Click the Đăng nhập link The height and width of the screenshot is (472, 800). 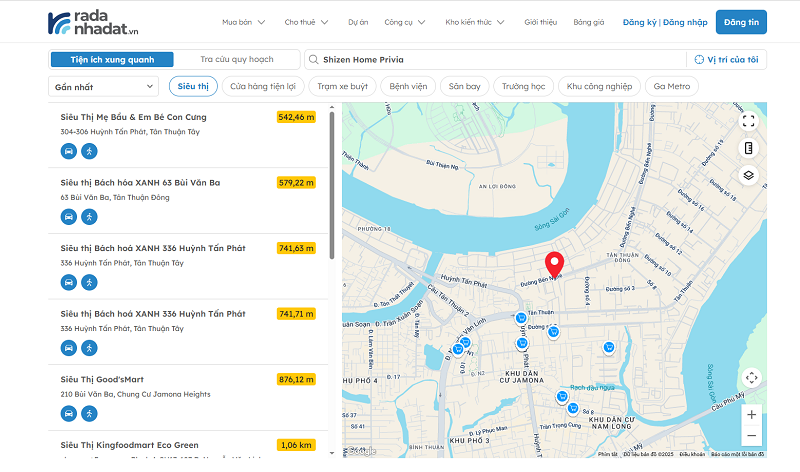[x=685, y=22]
